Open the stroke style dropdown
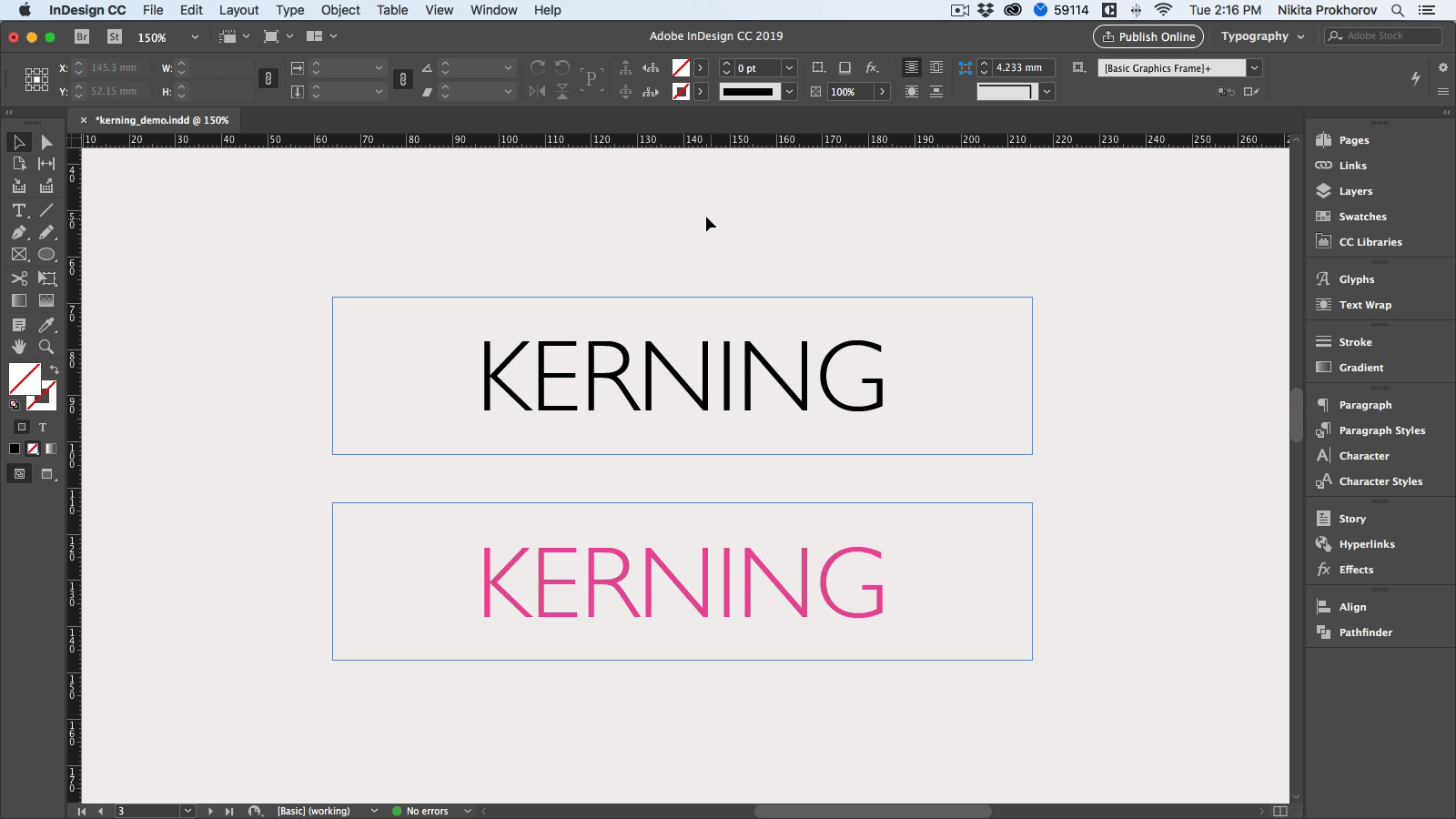 click(789, 92)
